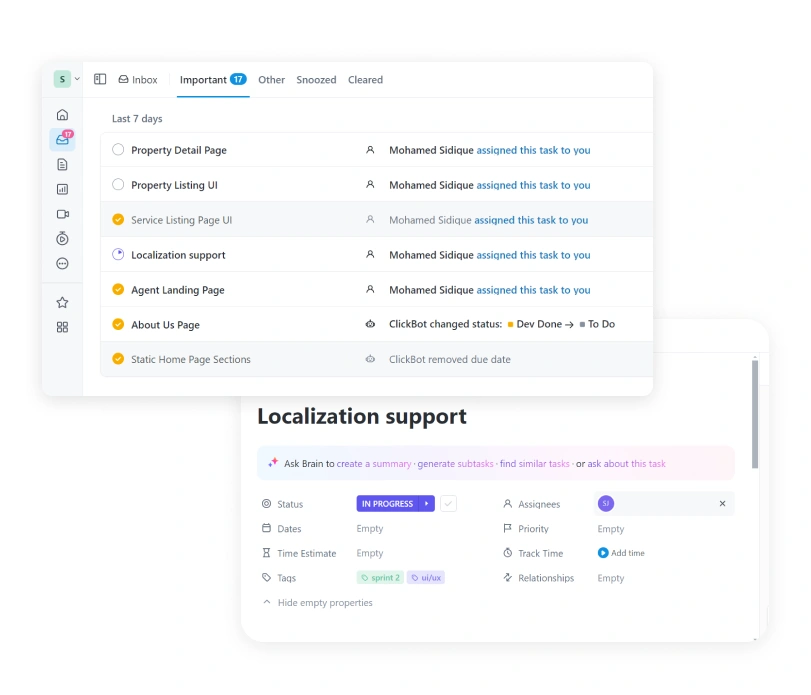The height and width of the screenshot is (695, 811).
Task: Click the task panel vertical scrollbar
Action: pyautogui.click(x=755, y=414)
